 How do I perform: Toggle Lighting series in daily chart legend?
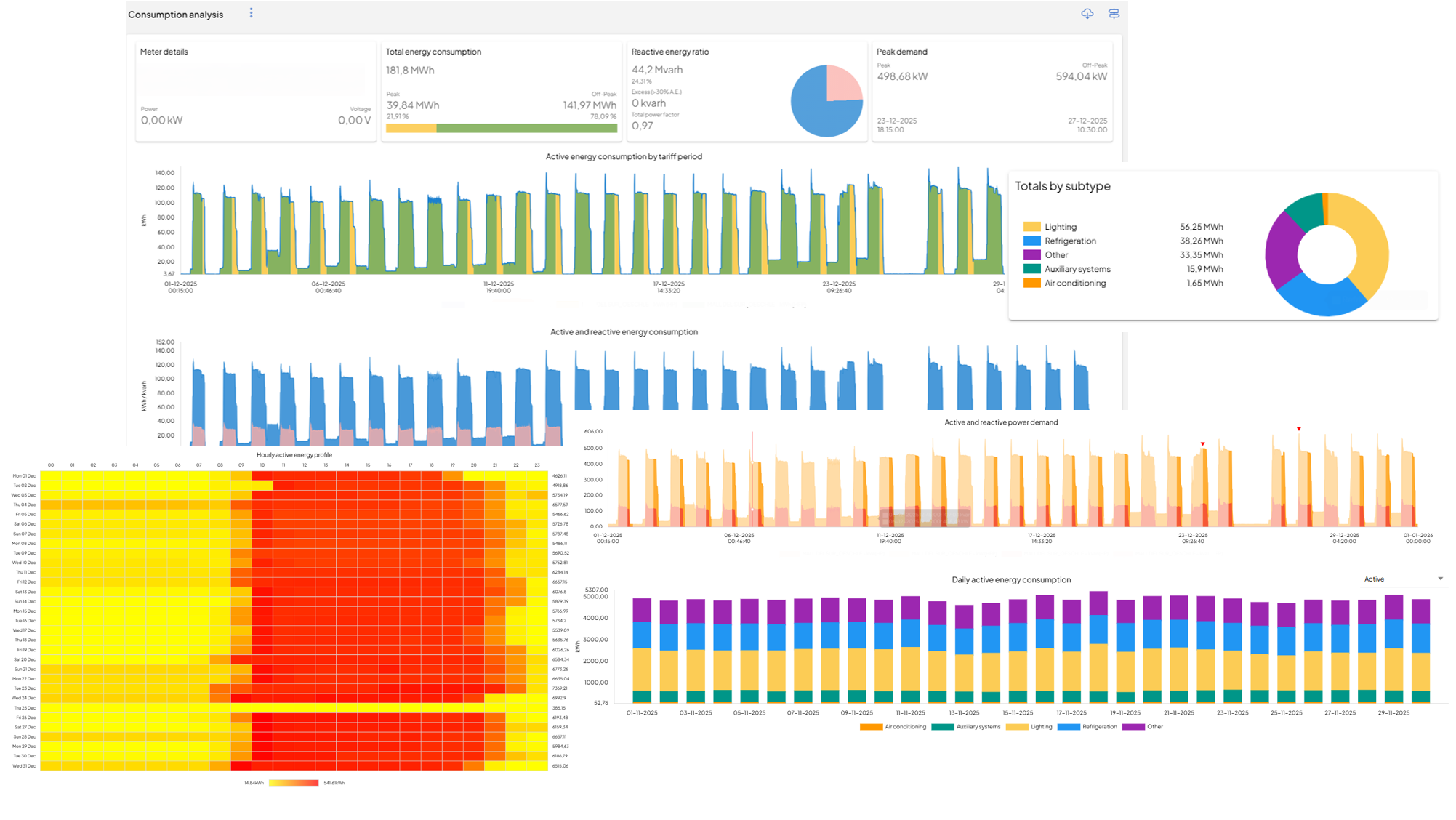coord(1017,727)
